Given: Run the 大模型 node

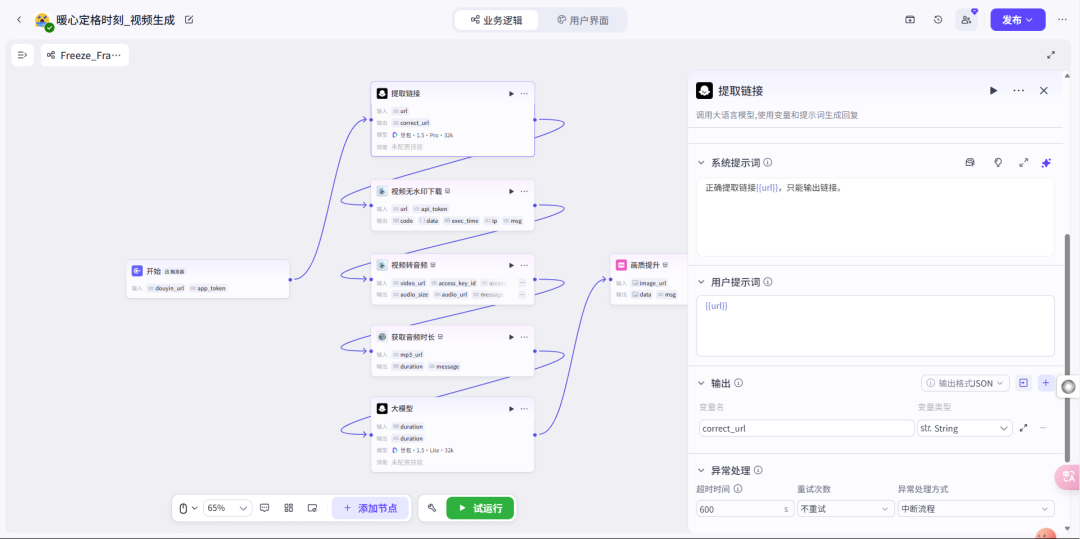Looking at the screenshot, I should click(x=511, y=409).
